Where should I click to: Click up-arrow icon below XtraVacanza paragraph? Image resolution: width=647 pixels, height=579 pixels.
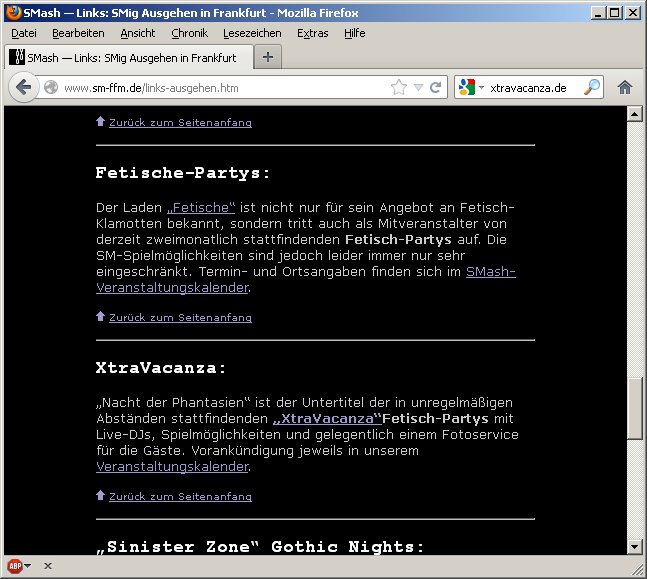pyautogui.click(x=100, y=495)
